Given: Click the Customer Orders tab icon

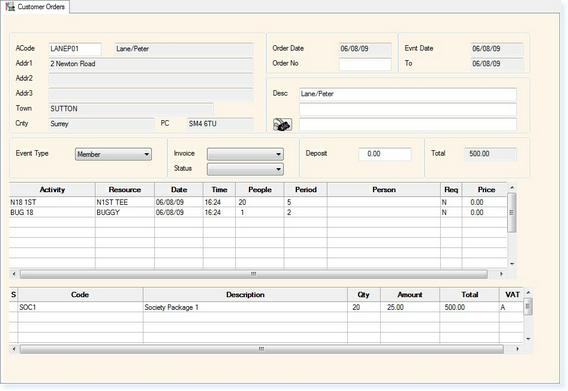Looking at the screenshot, I should [x=10, y=7].
